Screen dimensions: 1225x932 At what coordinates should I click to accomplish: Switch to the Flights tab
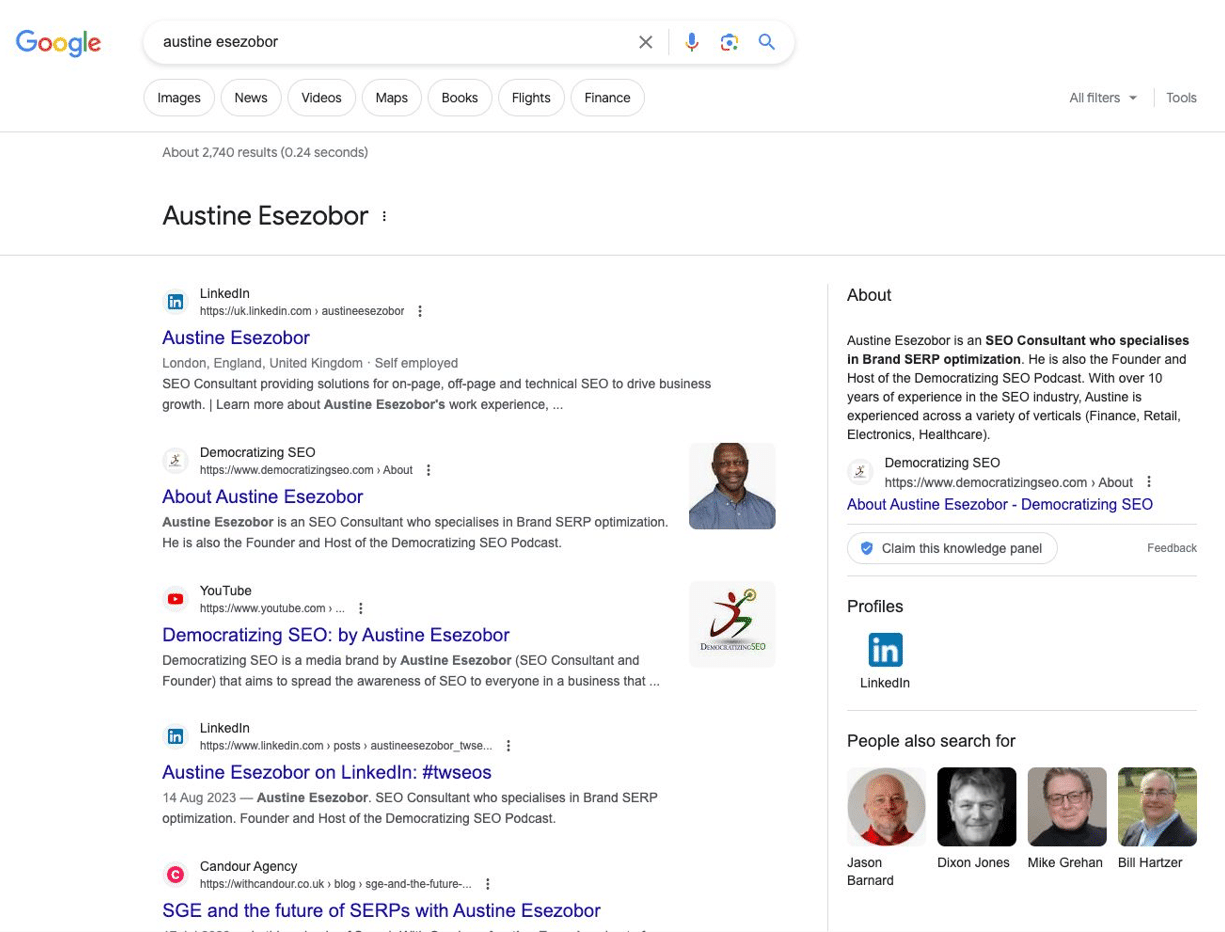point(531,98)
